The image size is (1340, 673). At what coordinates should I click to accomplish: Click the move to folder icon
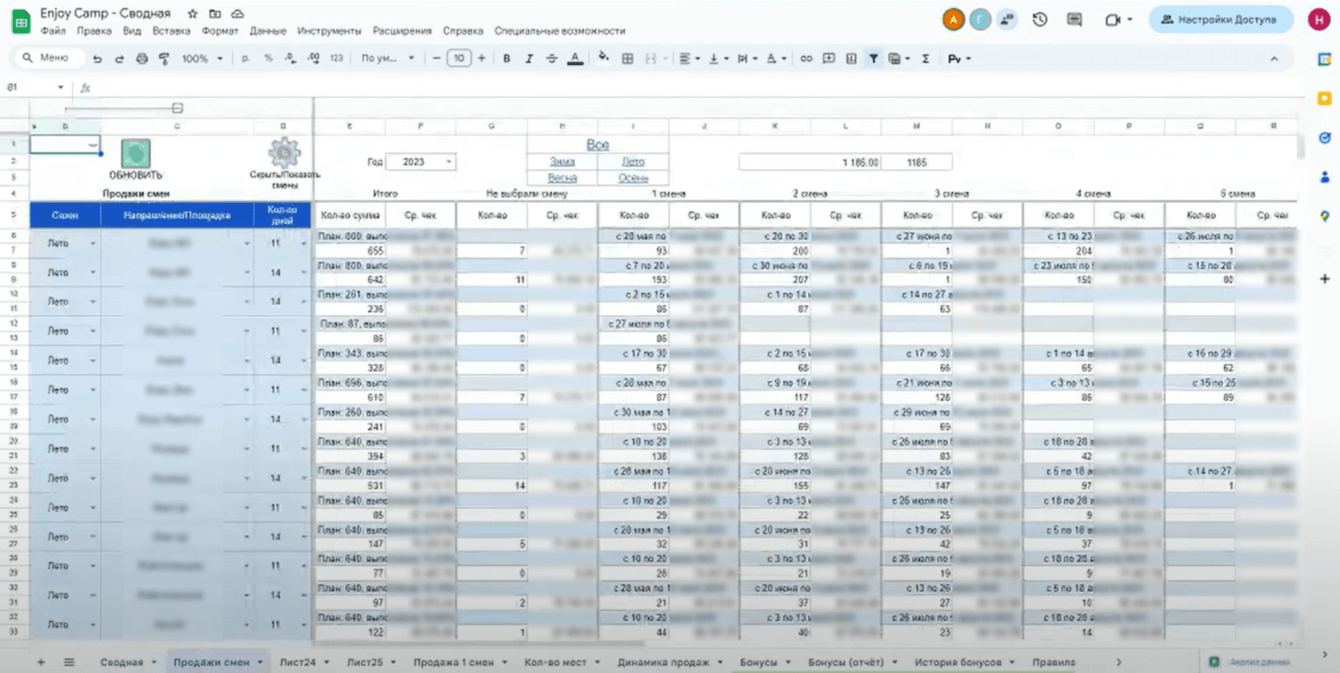215,14
